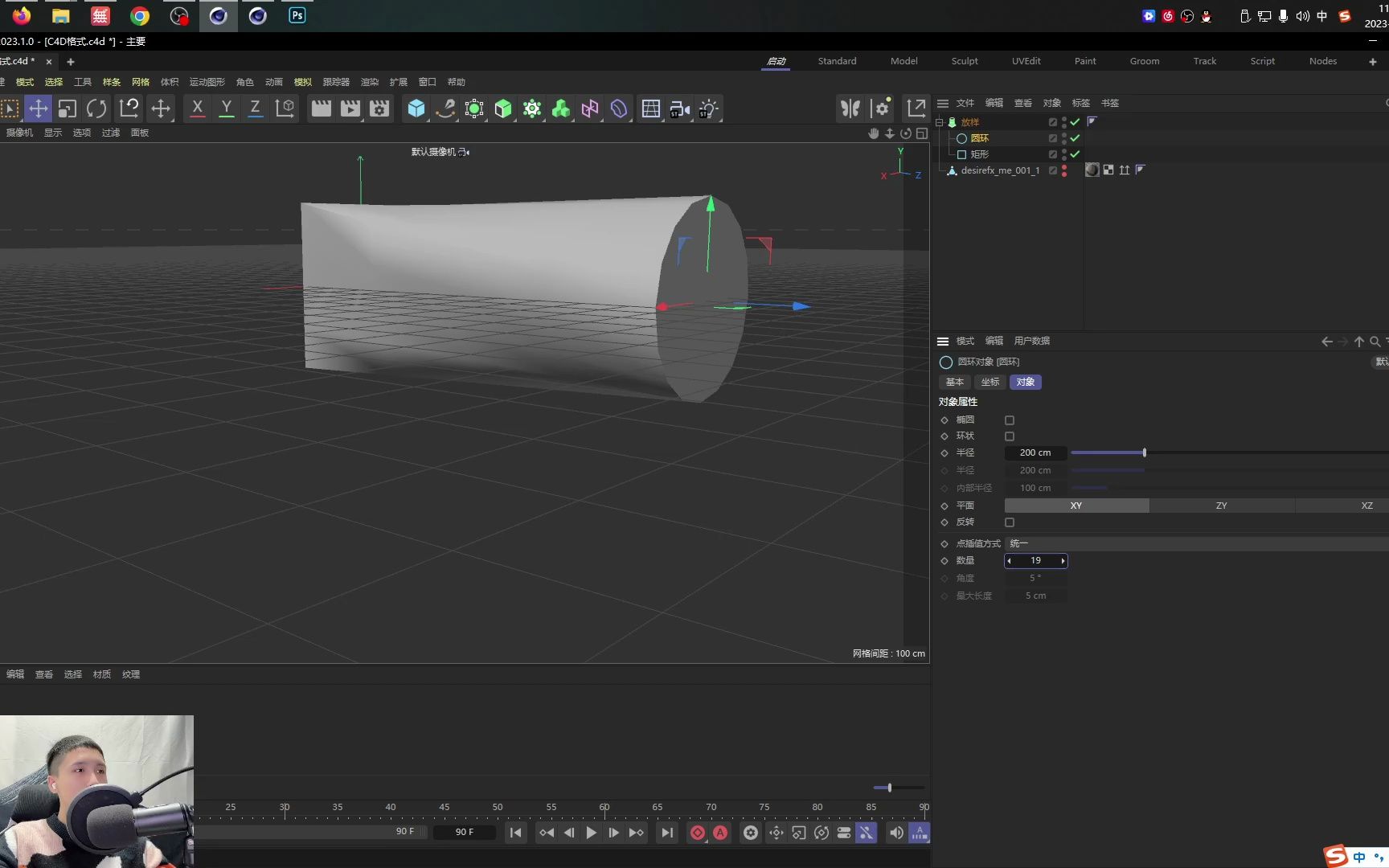Set plane to ZY
The image size is (1389, 868).
[x=1221, y=506]
